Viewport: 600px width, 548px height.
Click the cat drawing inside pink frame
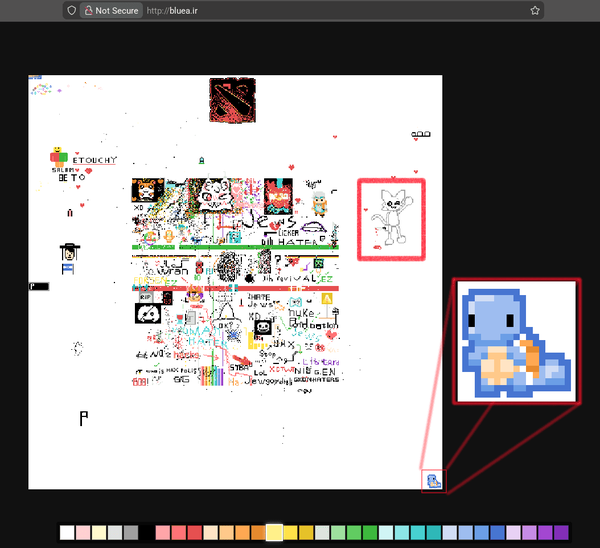391,219
